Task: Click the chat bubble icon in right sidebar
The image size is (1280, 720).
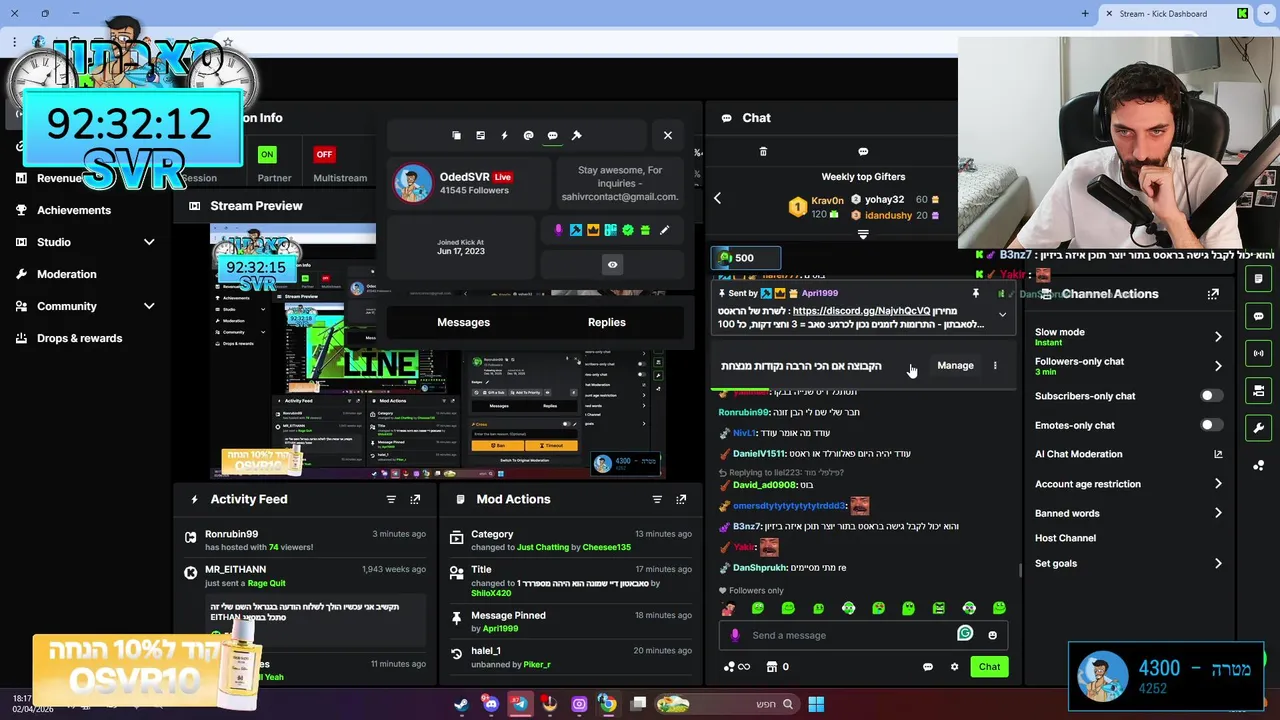Action: tap(1258, 316)
